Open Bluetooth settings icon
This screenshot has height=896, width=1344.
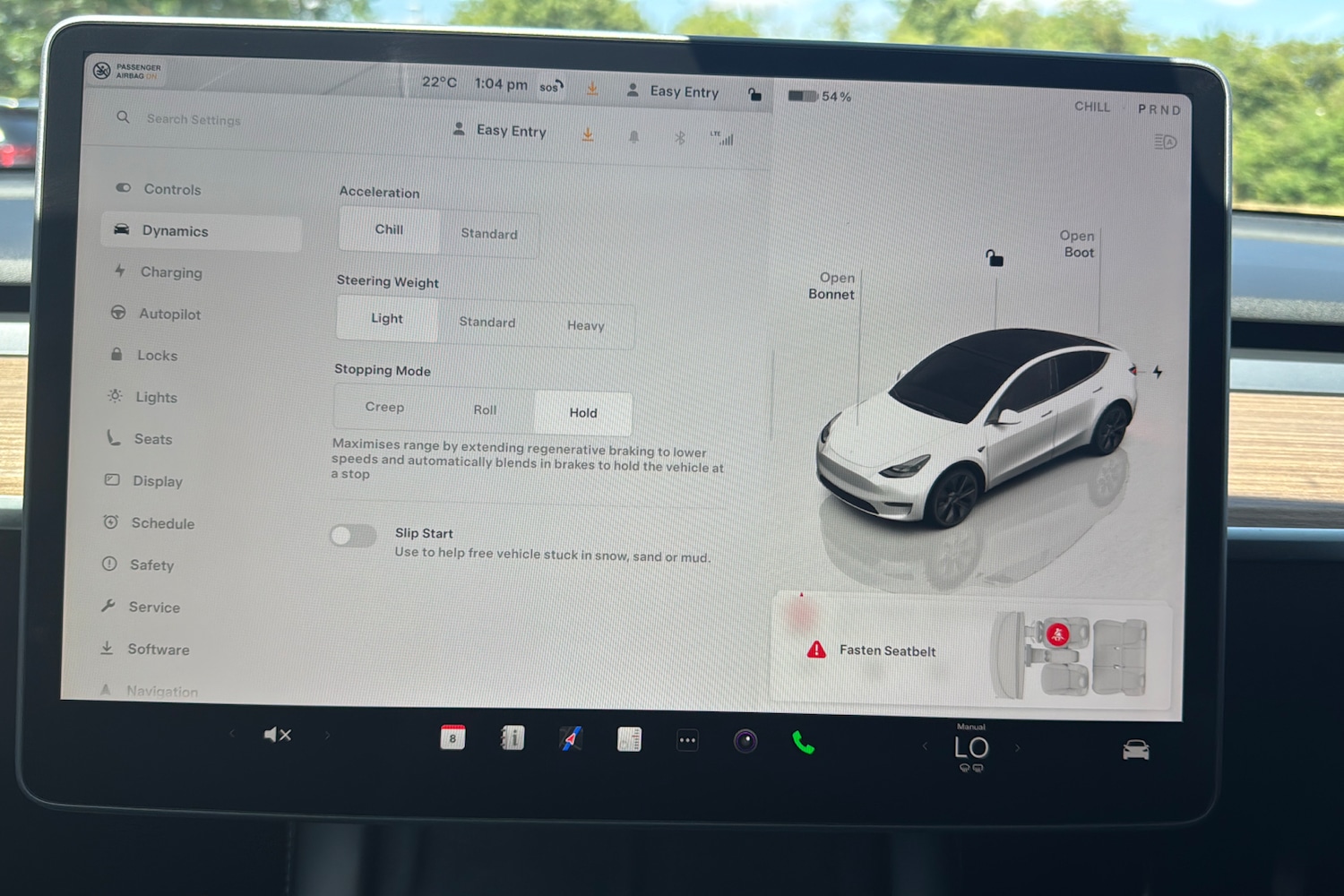pos(679,138)
